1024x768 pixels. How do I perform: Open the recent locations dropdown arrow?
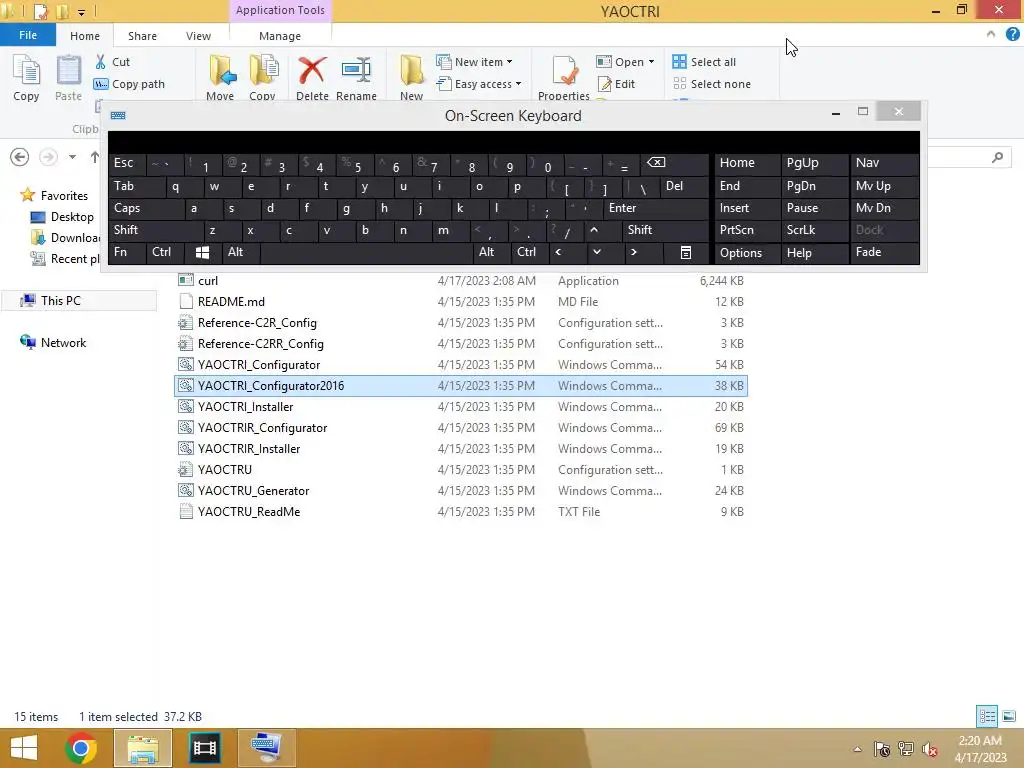[72, 157]
